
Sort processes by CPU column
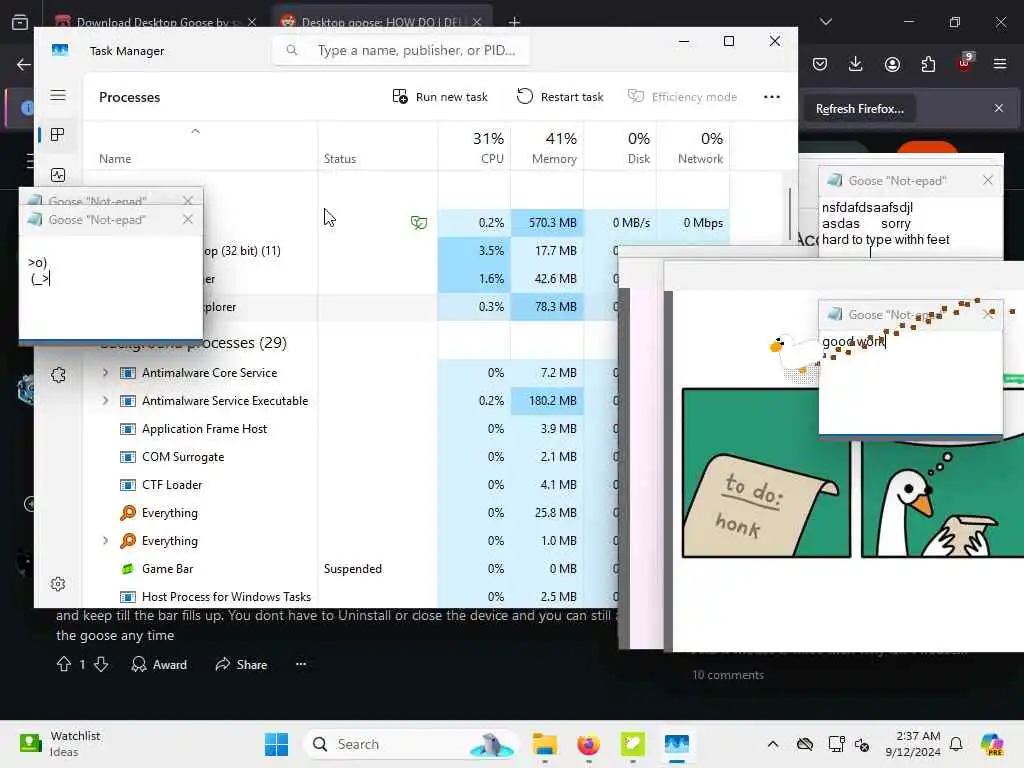click(x=474, y=147)
